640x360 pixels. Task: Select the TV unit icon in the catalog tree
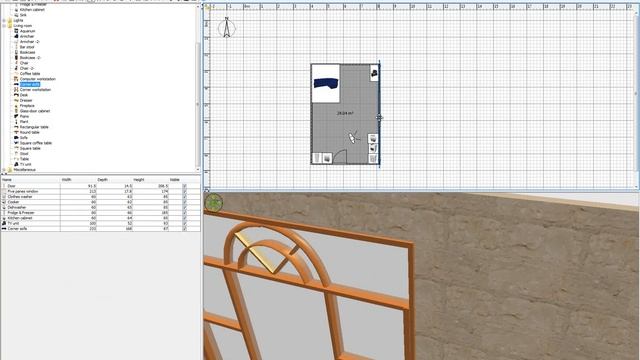click(x=16, y=164)
